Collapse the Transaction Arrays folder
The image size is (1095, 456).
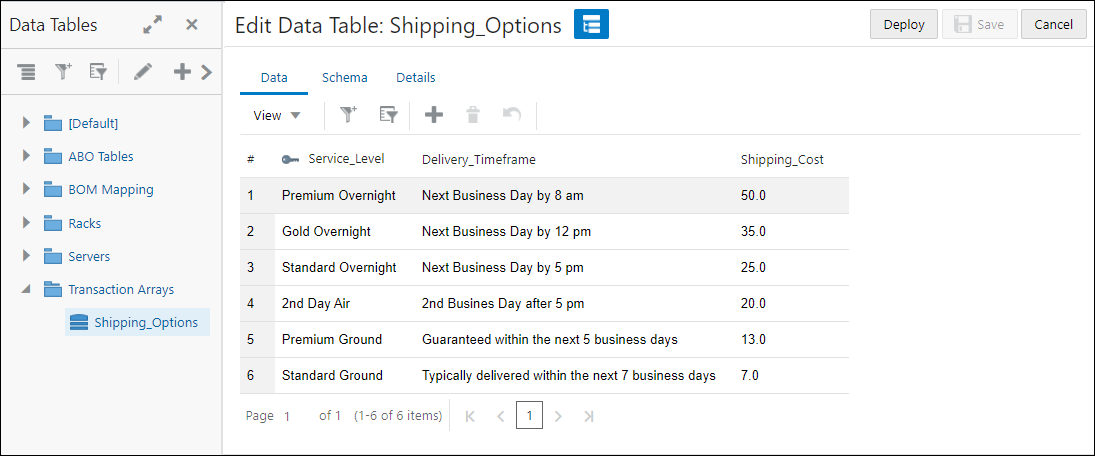[27, 288]
